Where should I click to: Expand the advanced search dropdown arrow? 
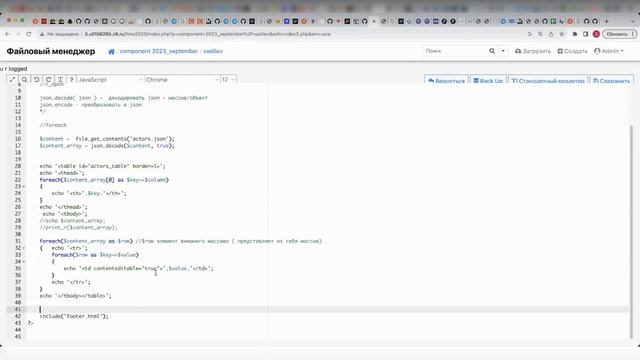[503, 51]
